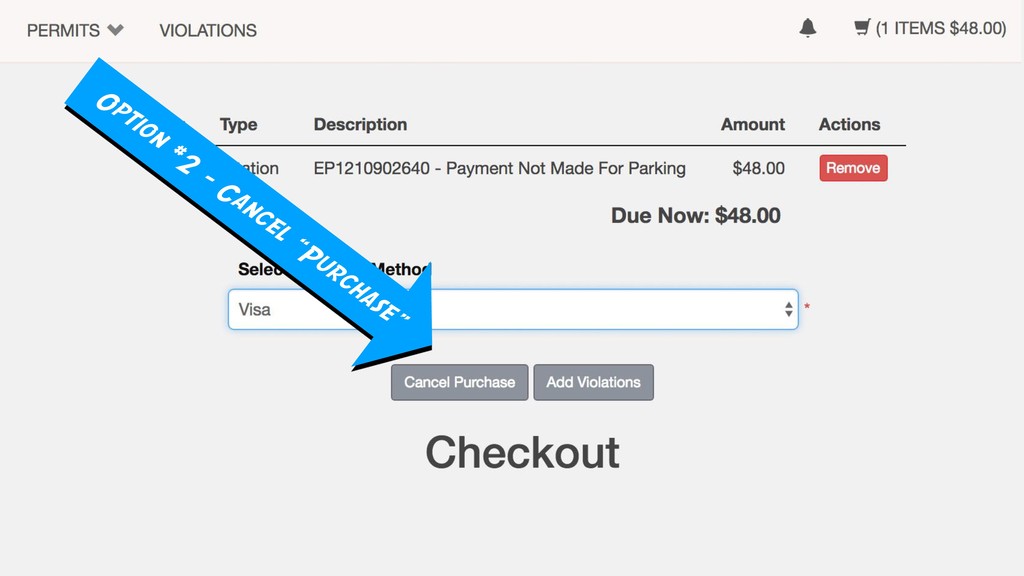
Task: Open the shopping cart icon
Action: (862, 27)
